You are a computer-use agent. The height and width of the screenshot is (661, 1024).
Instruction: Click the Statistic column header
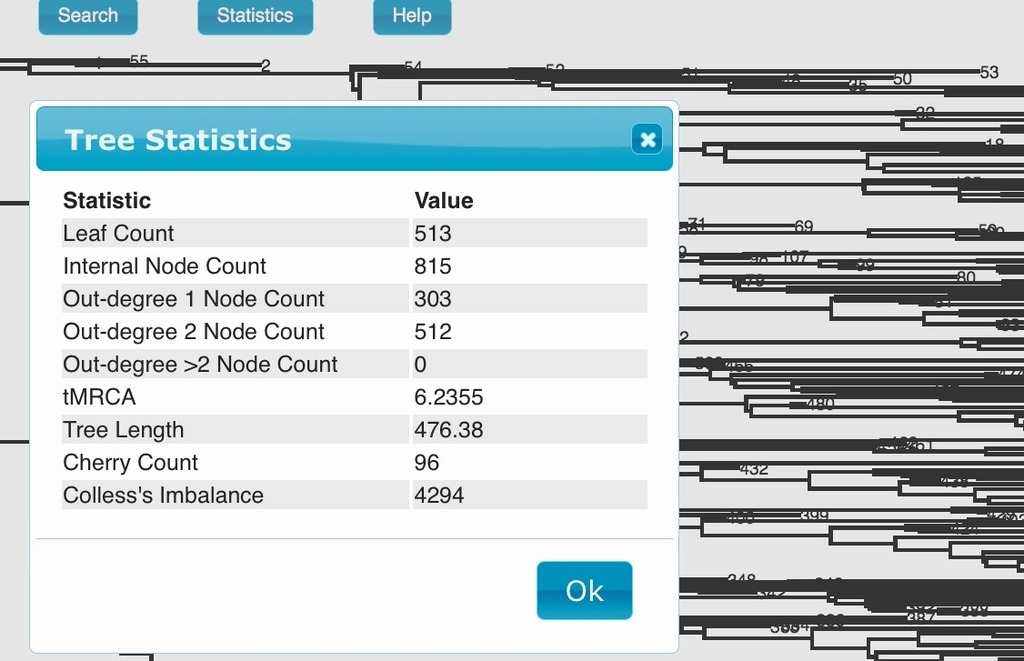[x=107, y=200]
